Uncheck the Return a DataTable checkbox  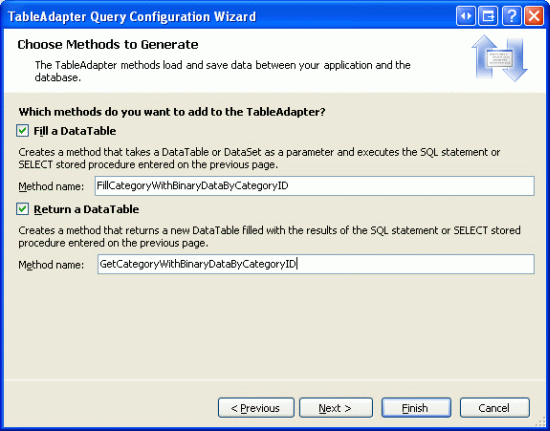click(x=22, y=209)
